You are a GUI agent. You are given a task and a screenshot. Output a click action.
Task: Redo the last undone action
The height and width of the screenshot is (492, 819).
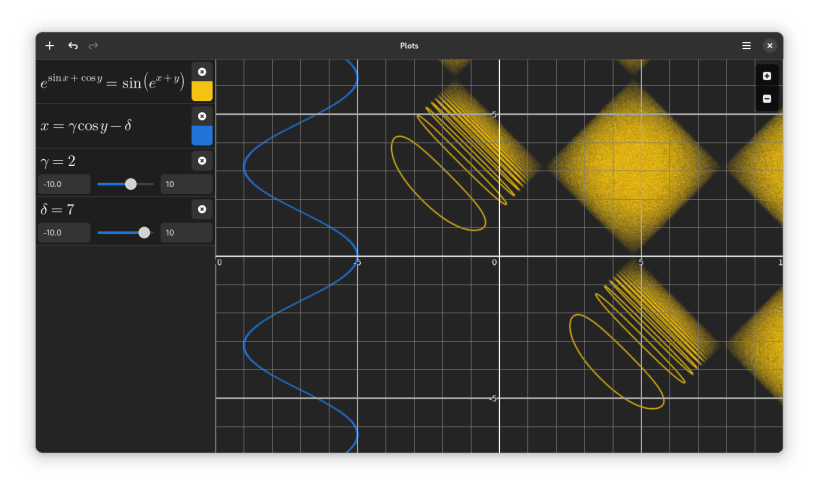point(93,46)
